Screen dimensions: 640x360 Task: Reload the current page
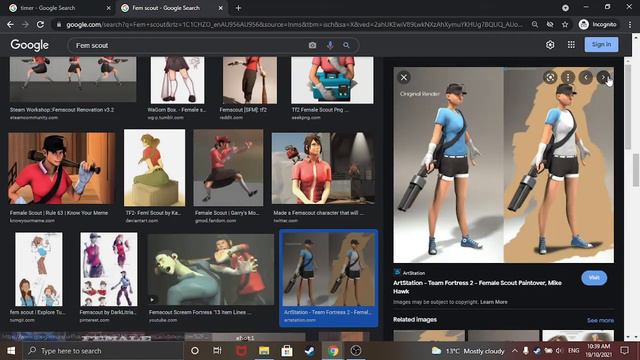click(40, 24)
